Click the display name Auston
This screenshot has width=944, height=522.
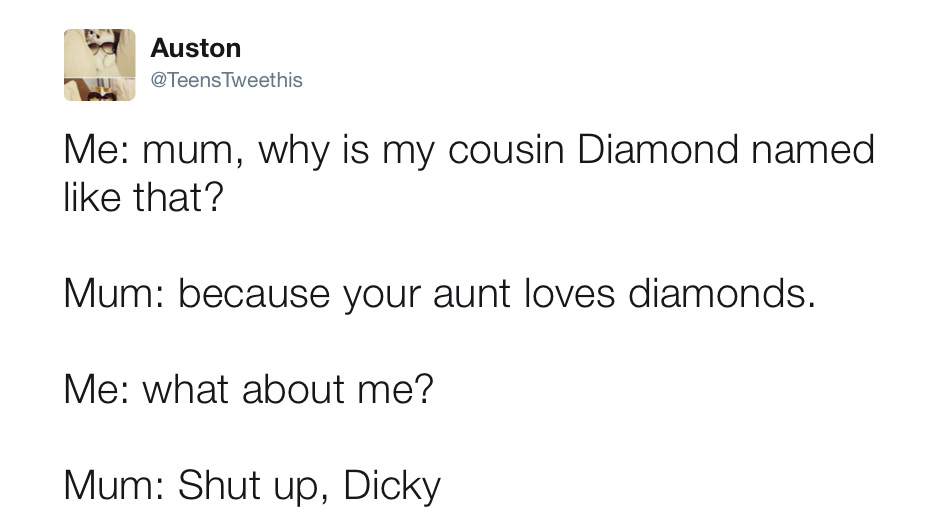point(196,48)
